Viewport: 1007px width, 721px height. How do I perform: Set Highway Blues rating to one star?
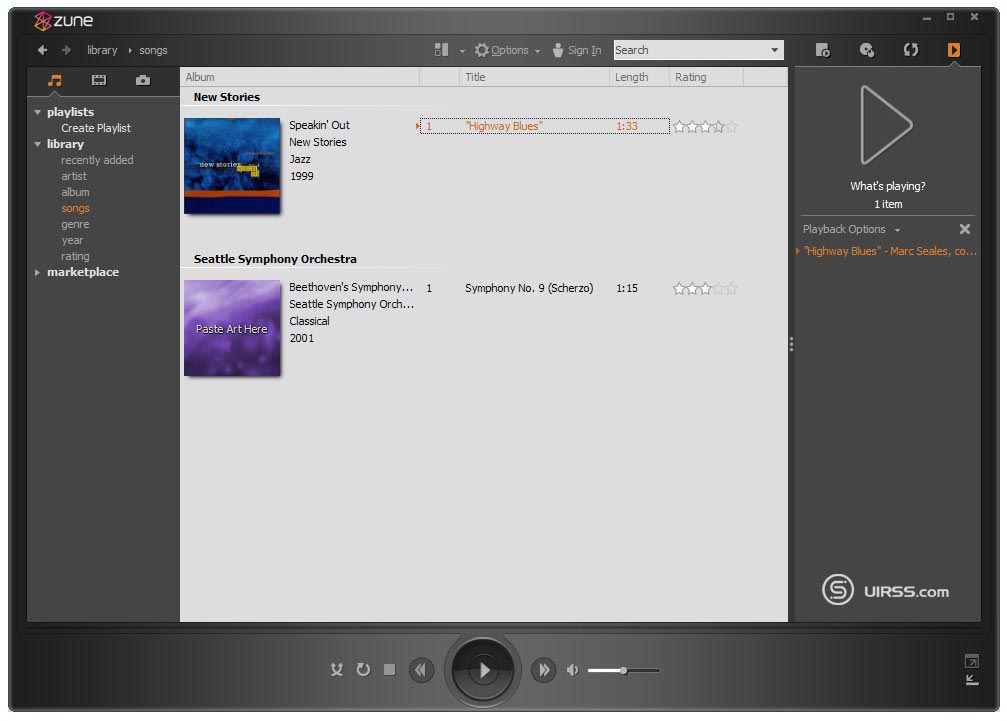click(679, 126)
